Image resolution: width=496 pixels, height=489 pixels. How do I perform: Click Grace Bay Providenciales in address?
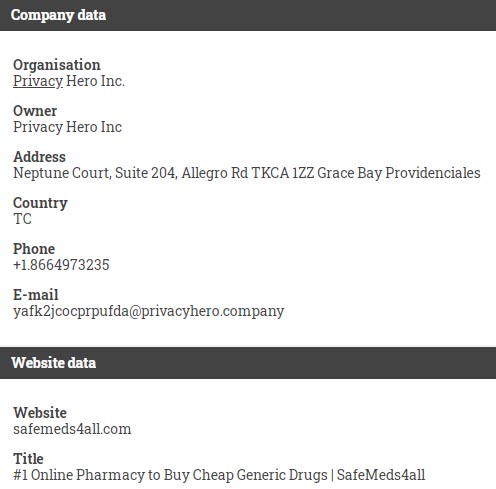[399, 173]
